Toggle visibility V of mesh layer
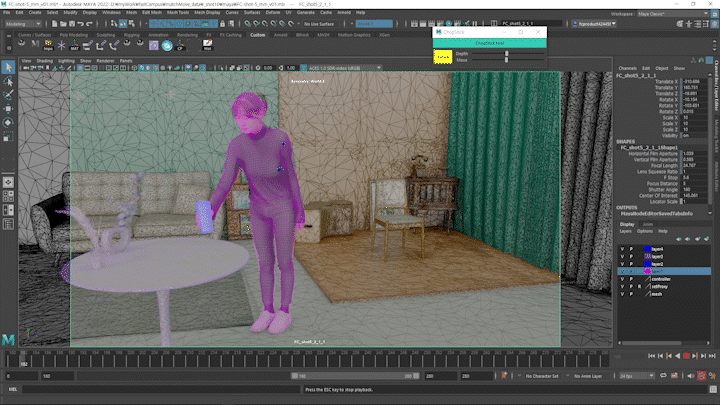 [x=622, y=294]
